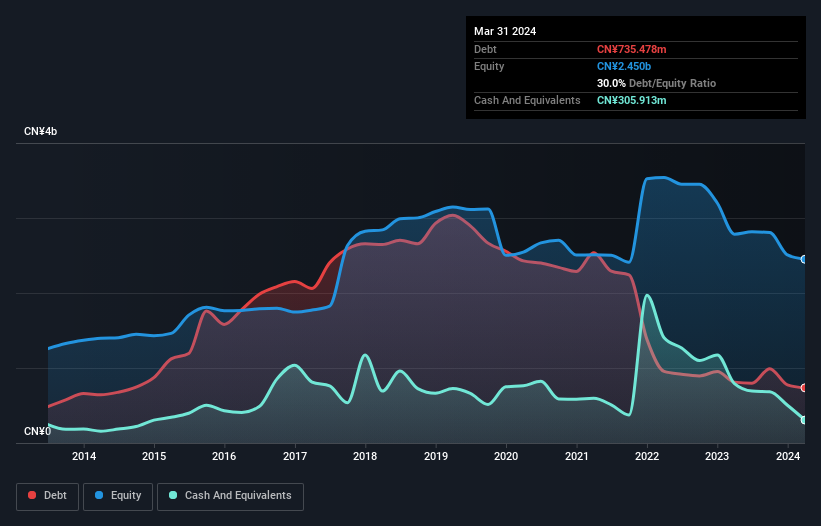Screen dimensions: 821x526
Task: Select the 2018 x-axis label
Action: 365,456
